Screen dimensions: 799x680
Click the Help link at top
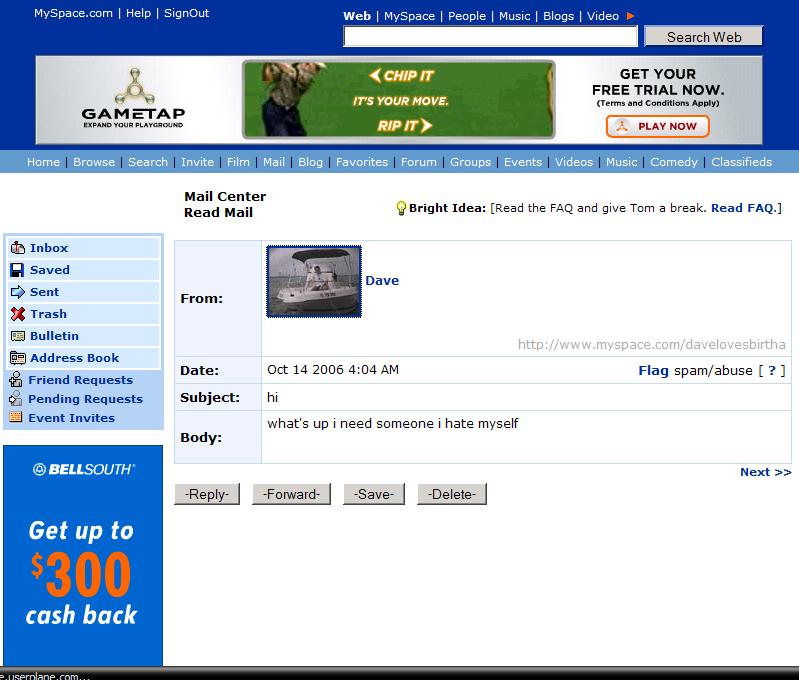coord(139,13)
